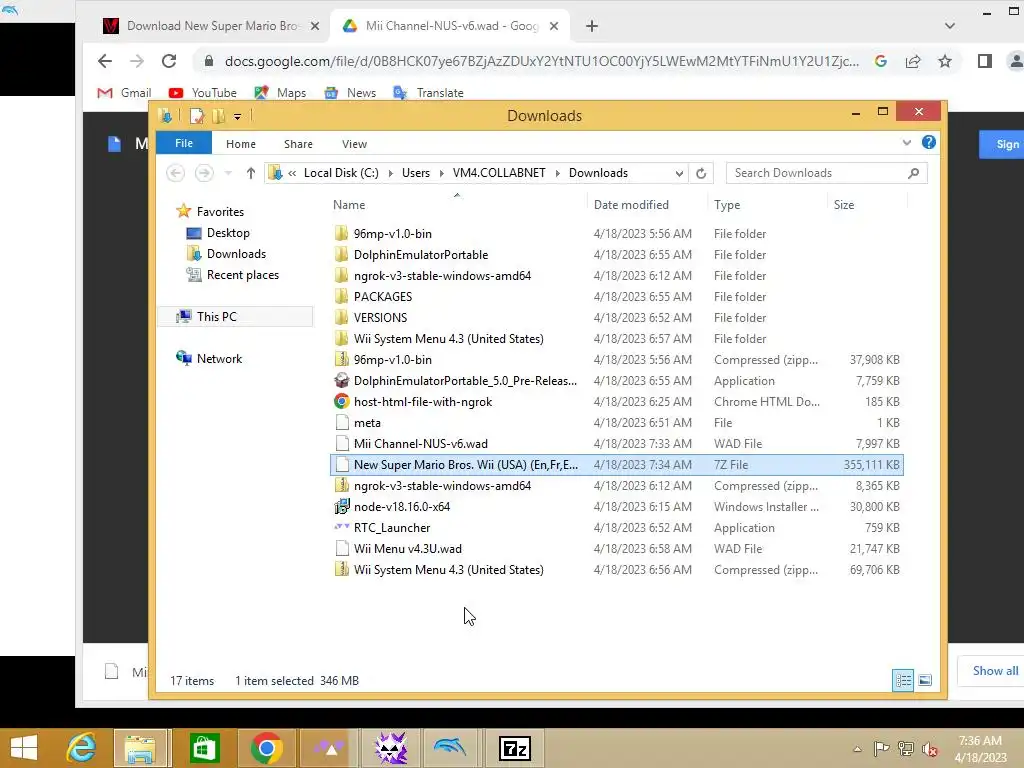Screen dimensions: 1024x768
Task: Select Network in navigation pane
Action: coord(208,359)
